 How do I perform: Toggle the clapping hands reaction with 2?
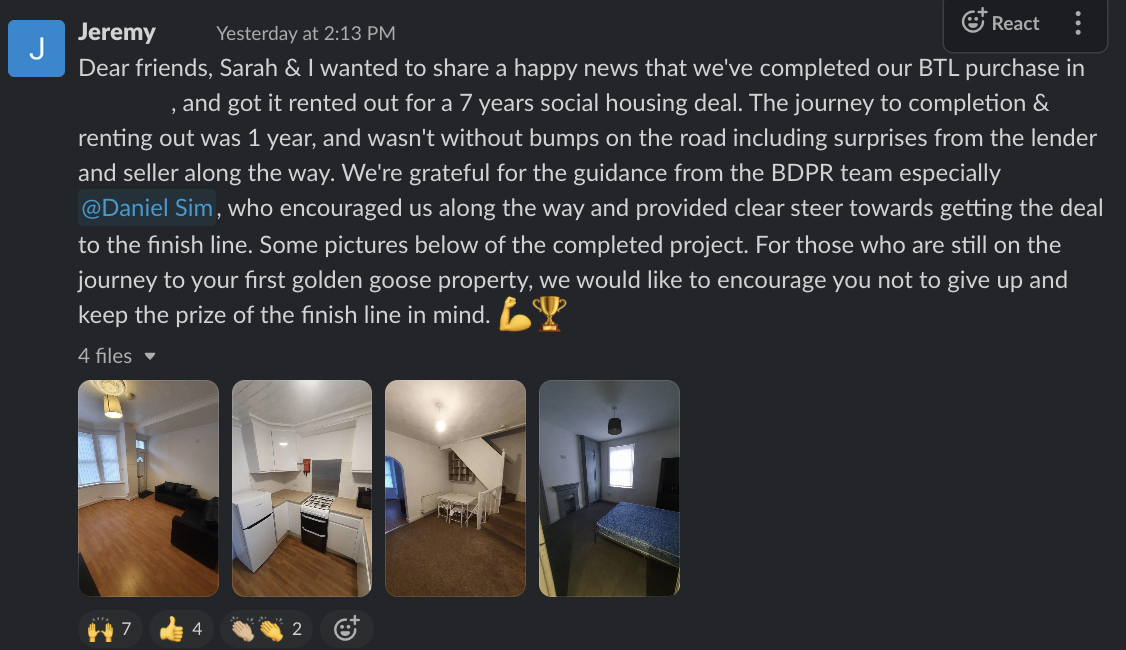point(266,629)
